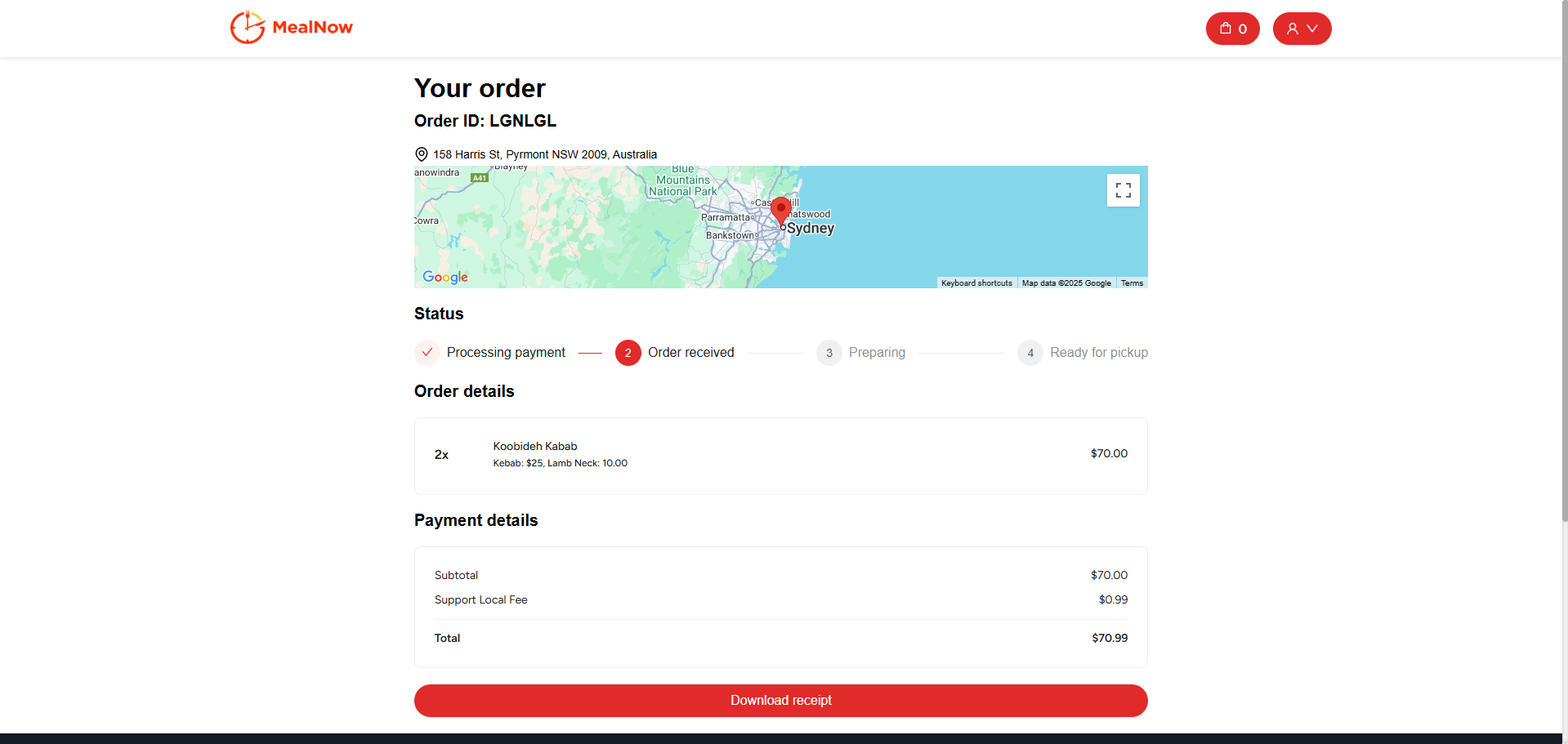The width and height of the screenshot is (1568, 744).
Task: Enter fullscreen mode on the map
Action: tap(1123, 189)
